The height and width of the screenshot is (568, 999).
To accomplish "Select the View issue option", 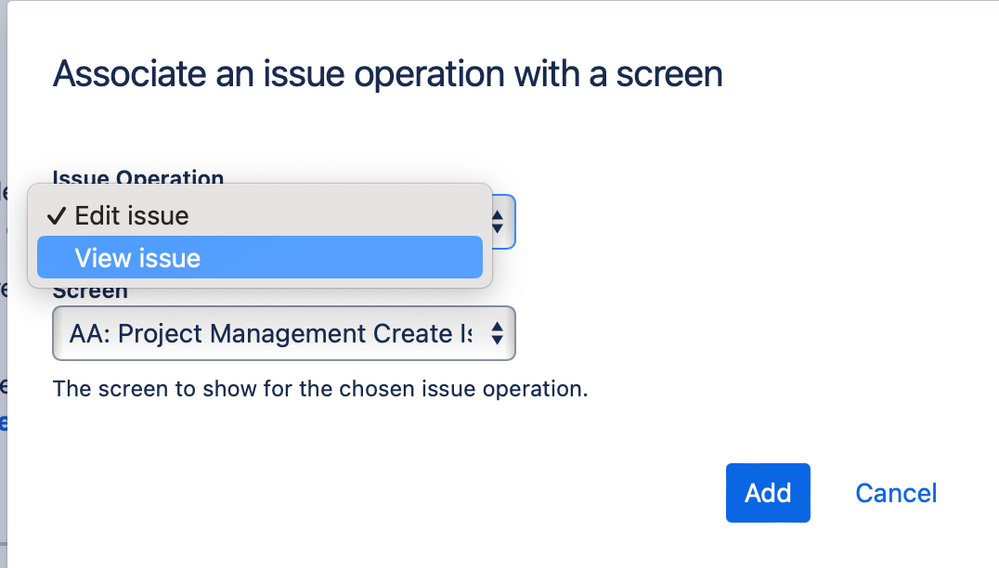I will (x=137, y=258).
